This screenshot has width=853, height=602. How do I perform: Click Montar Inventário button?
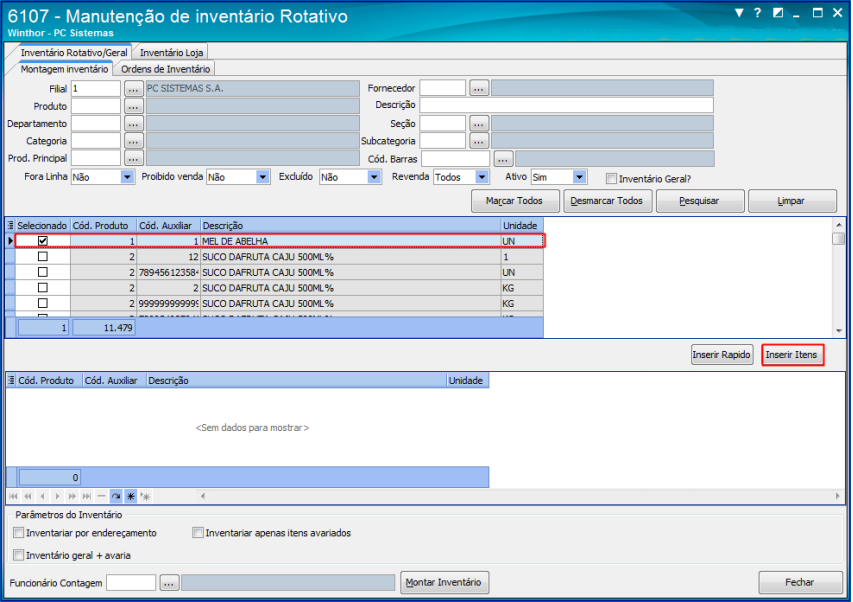coord(444,582)
